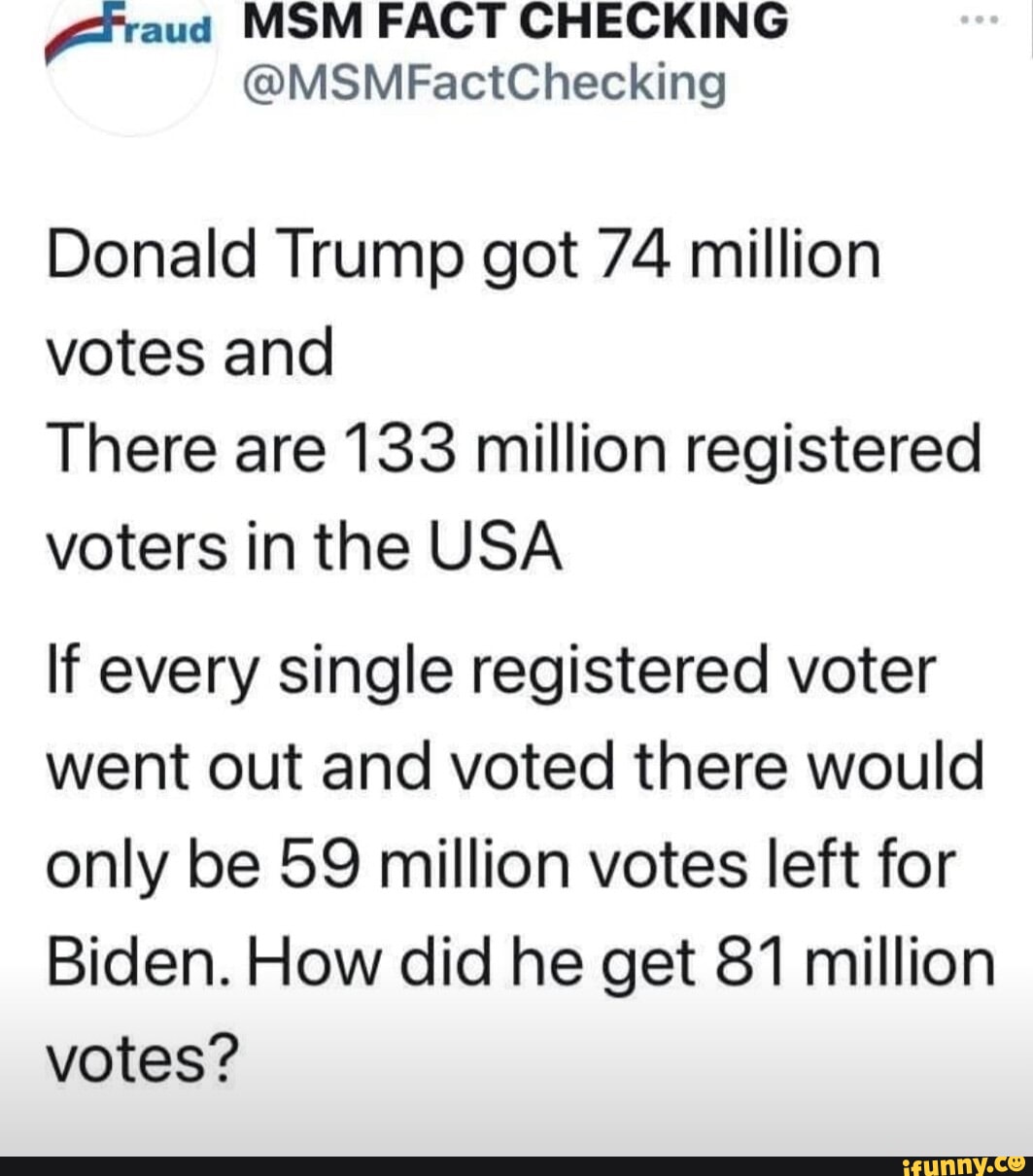The width and height of the screenshot is (1033, 1176).
Task: Click the line "went out and voted there would"
Action: pos(515,767)
